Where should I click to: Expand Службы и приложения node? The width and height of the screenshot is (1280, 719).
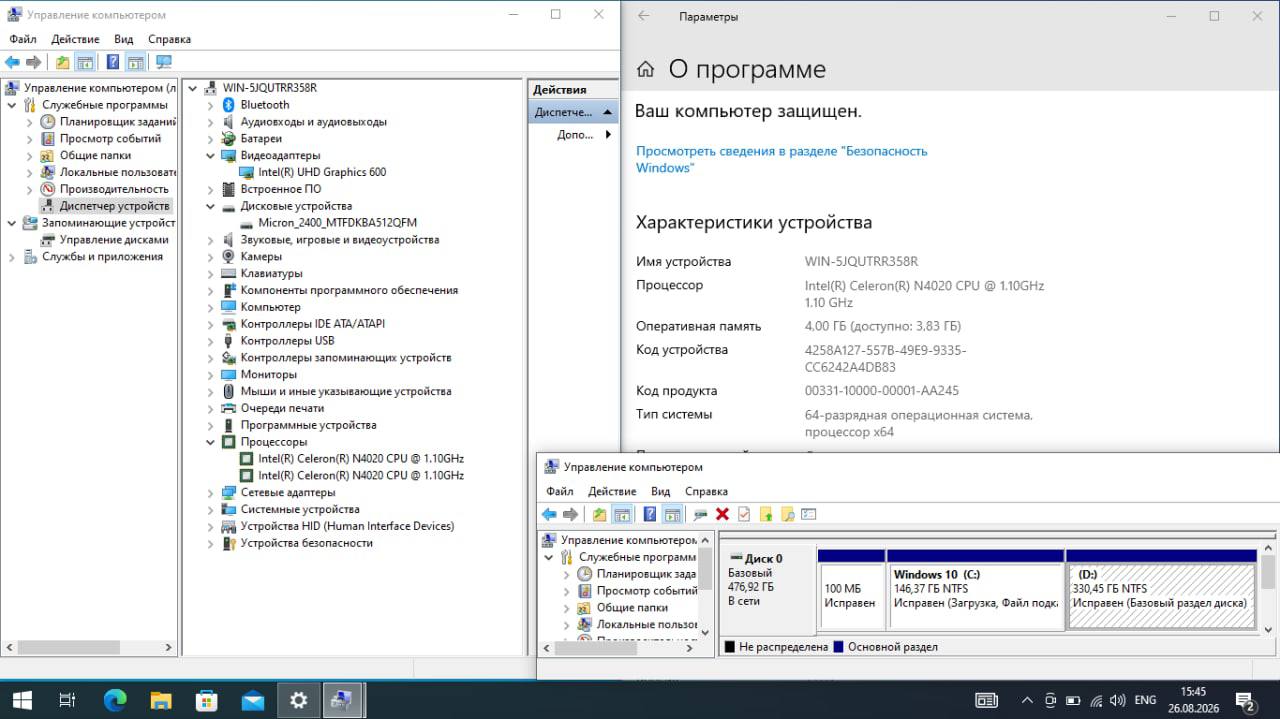[12, 257]
